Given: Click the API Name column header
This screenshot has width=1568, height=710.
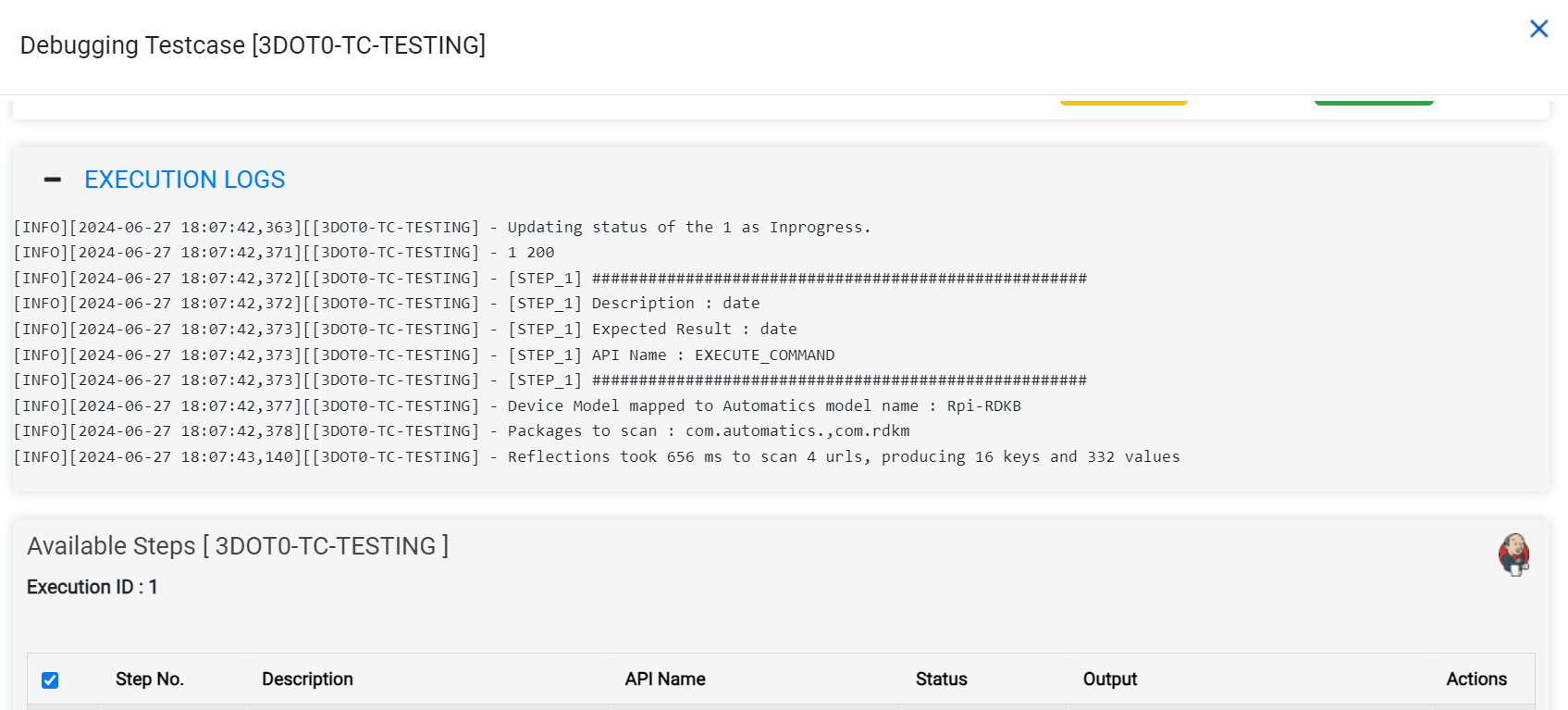Looking at the screenshot, I should click(x=664, y=679).
